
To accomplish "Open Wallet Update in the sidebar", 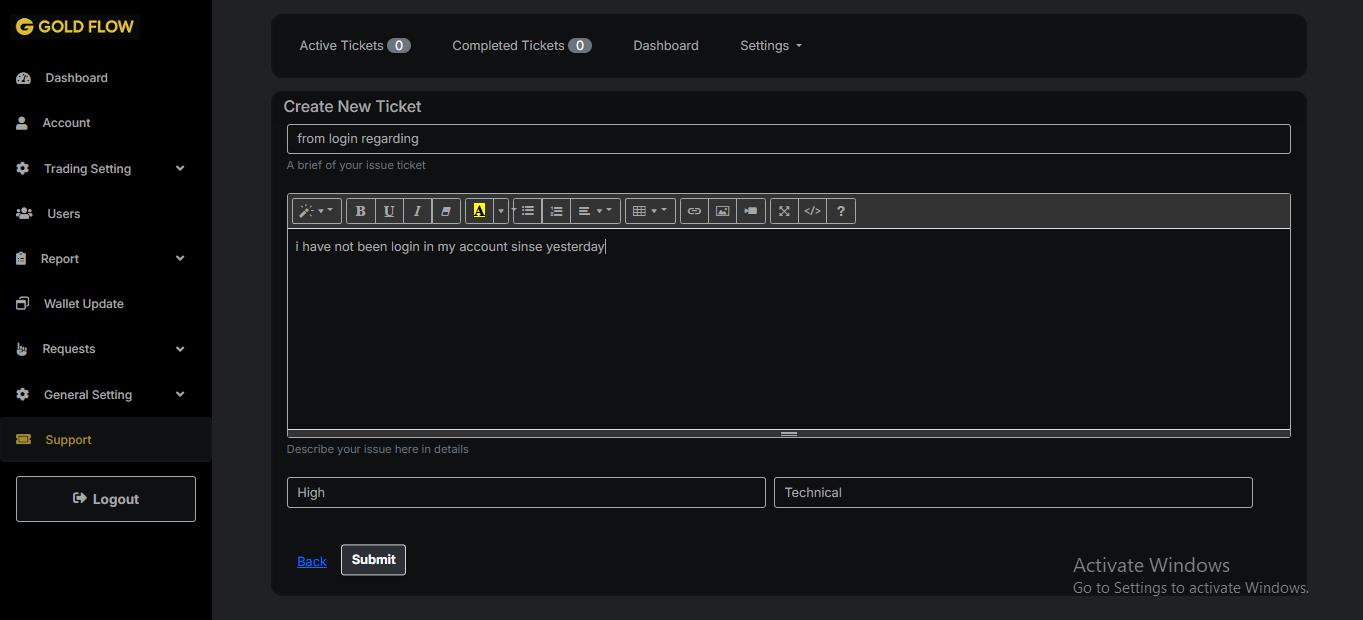I will [x=83, y=304].
